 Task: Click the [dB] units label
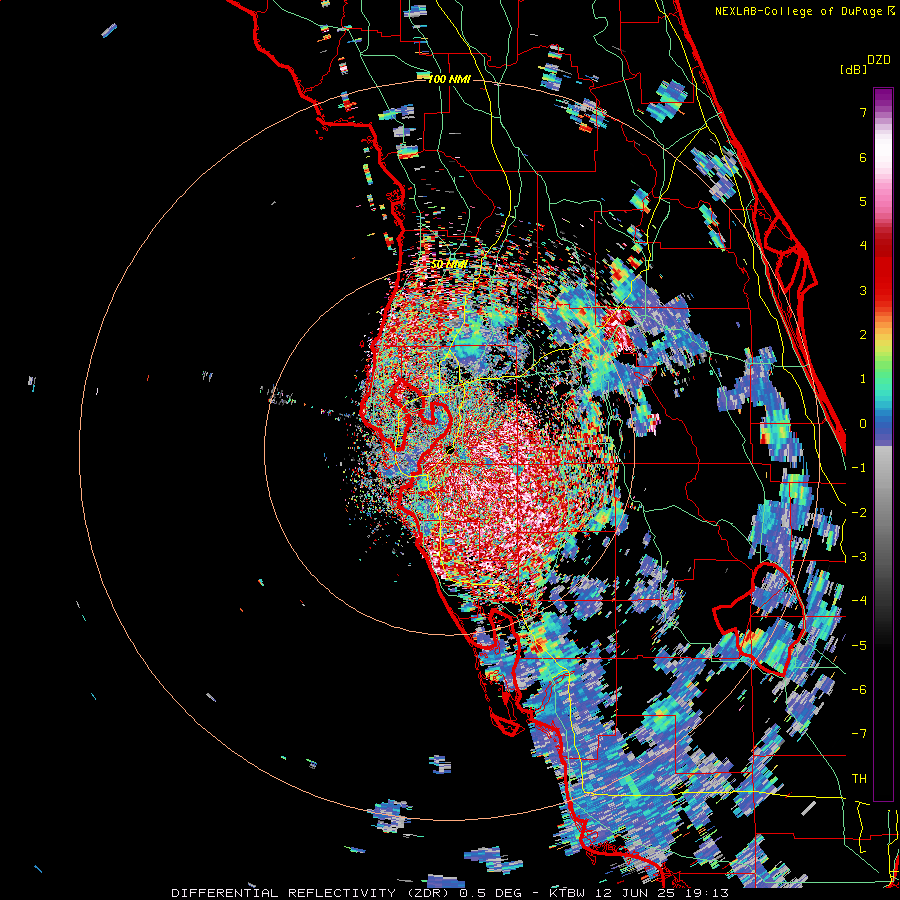coord(853,69)
